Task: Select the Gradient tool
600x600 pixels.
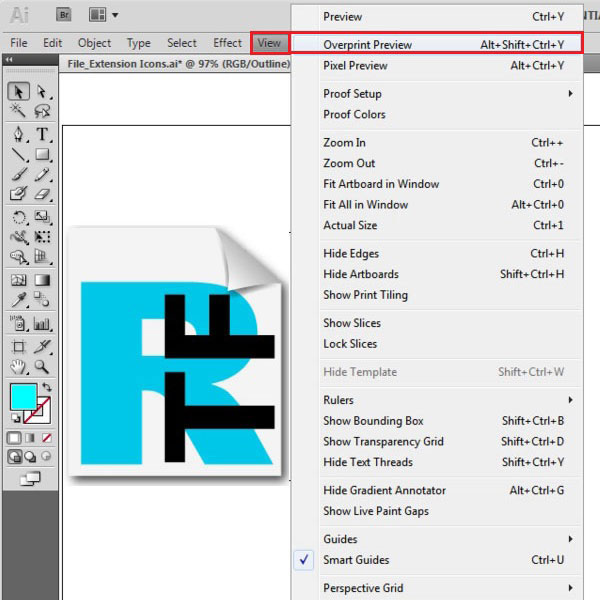Action: pos(42,280)
